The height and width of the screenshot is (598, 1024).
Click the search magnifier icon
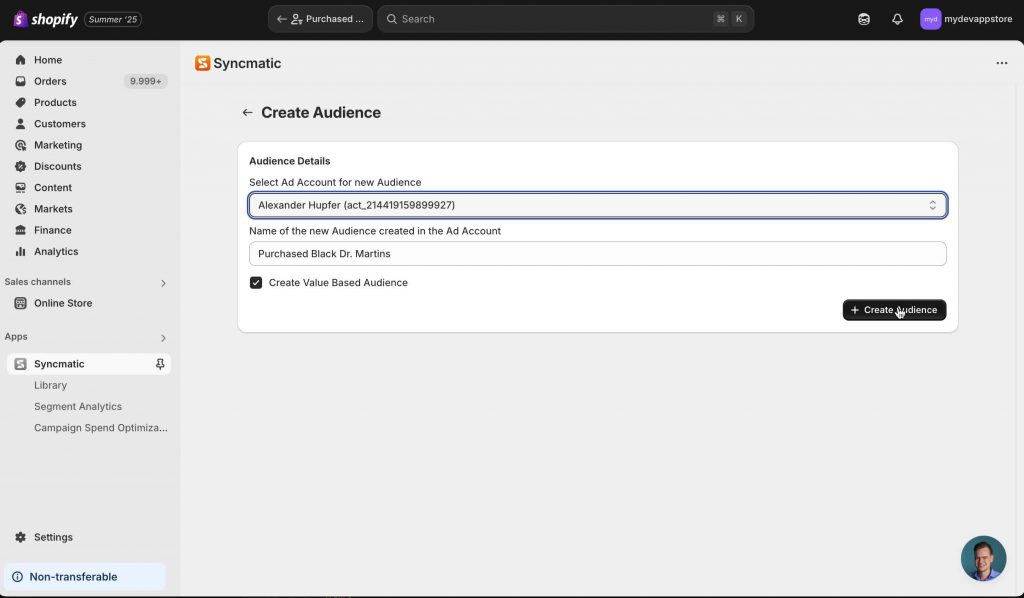tap(392, 19)
